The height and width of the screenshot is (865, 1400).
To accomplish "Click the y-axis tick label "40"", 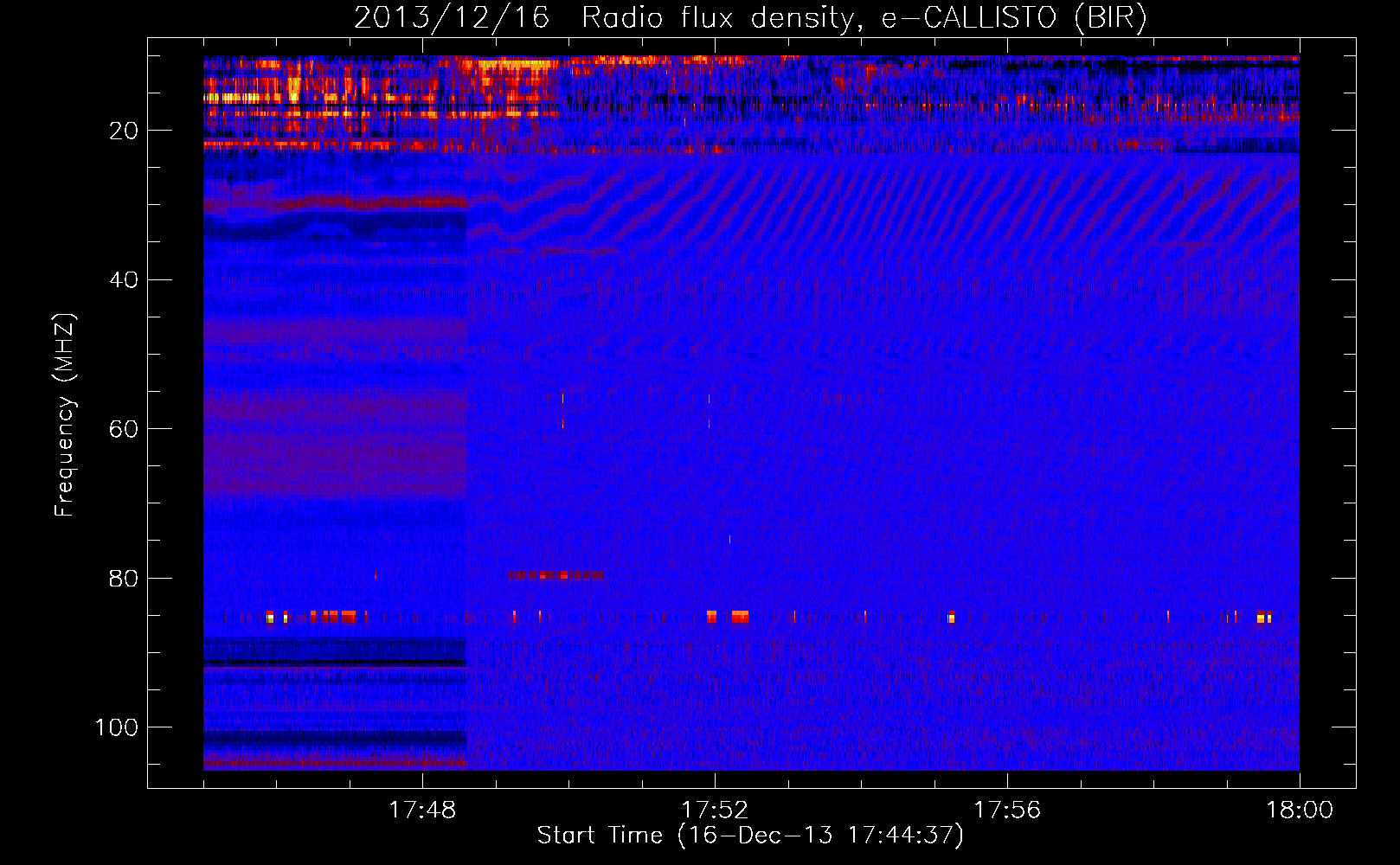I will 124,280.
